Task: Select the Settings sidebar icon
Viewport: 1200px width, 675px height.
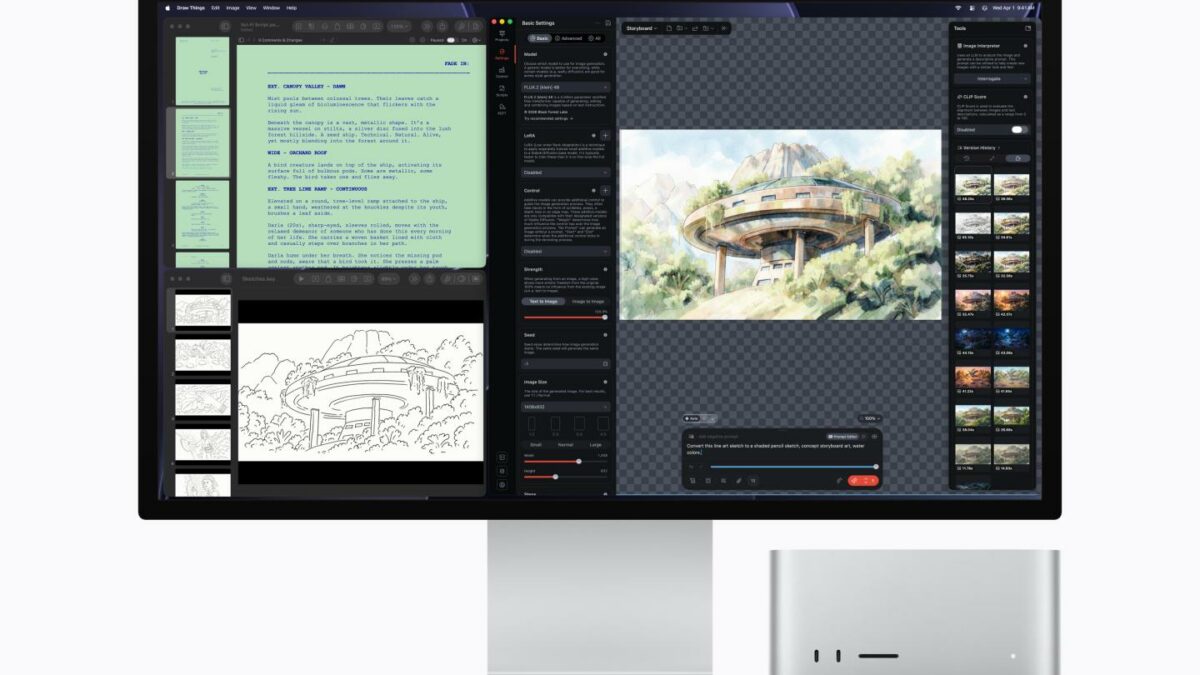Action: (501, 54)
